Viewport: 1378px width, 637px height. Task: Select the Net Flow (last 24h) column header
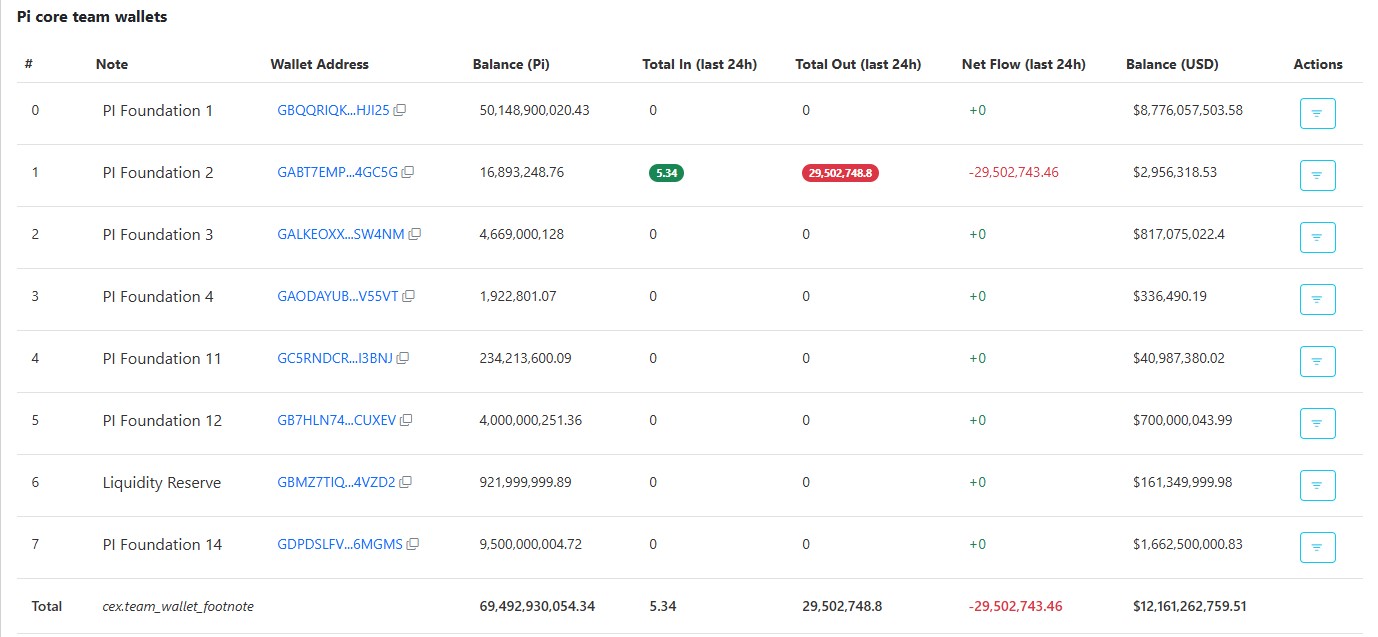coord(1024,64)
